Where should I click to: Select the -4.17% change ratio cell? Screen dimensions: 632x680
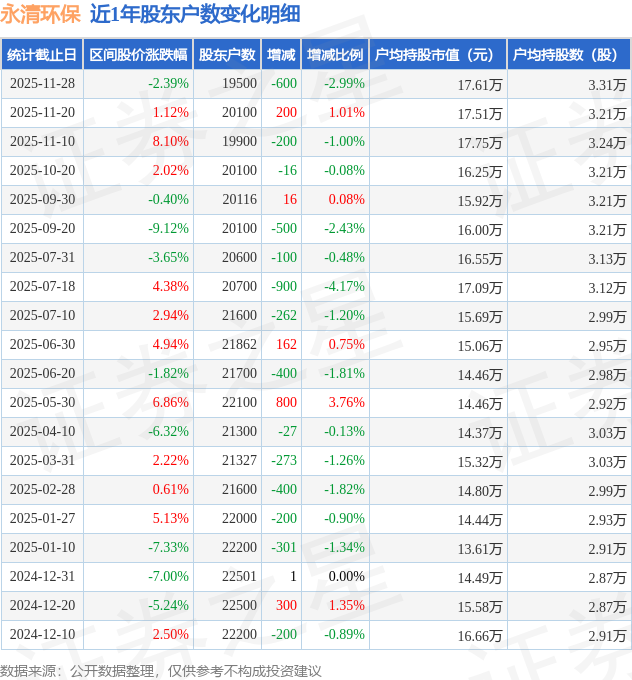point(344,287)
